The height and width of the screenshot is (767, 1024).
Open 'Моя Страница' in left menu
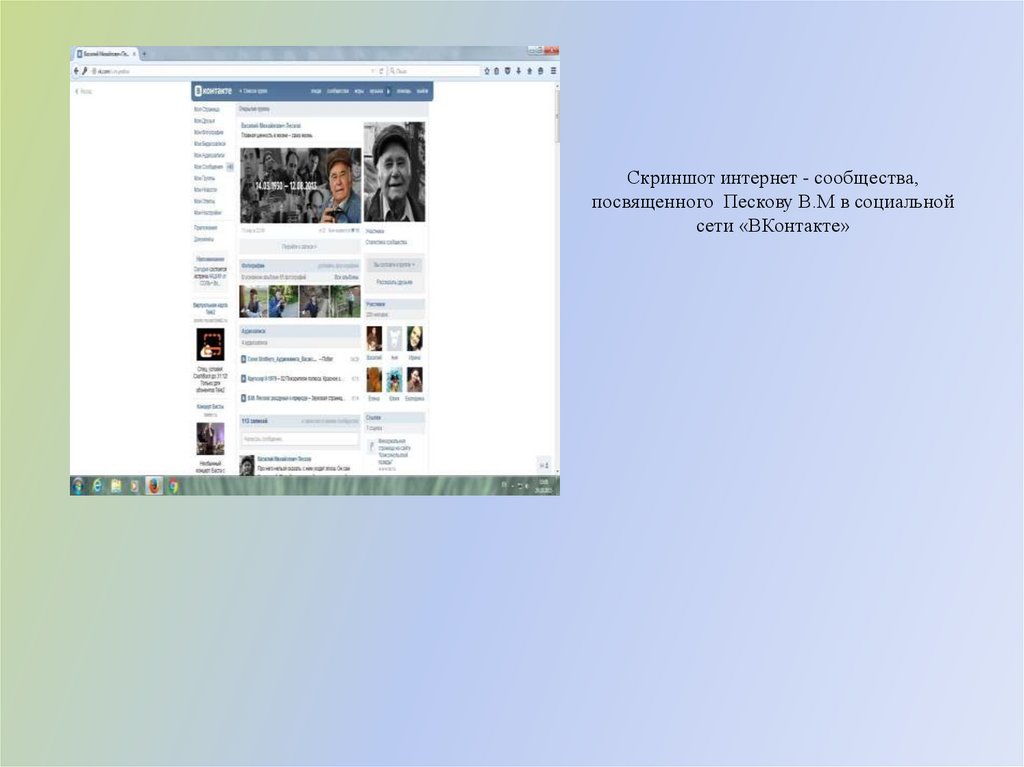tap(206, 110)
